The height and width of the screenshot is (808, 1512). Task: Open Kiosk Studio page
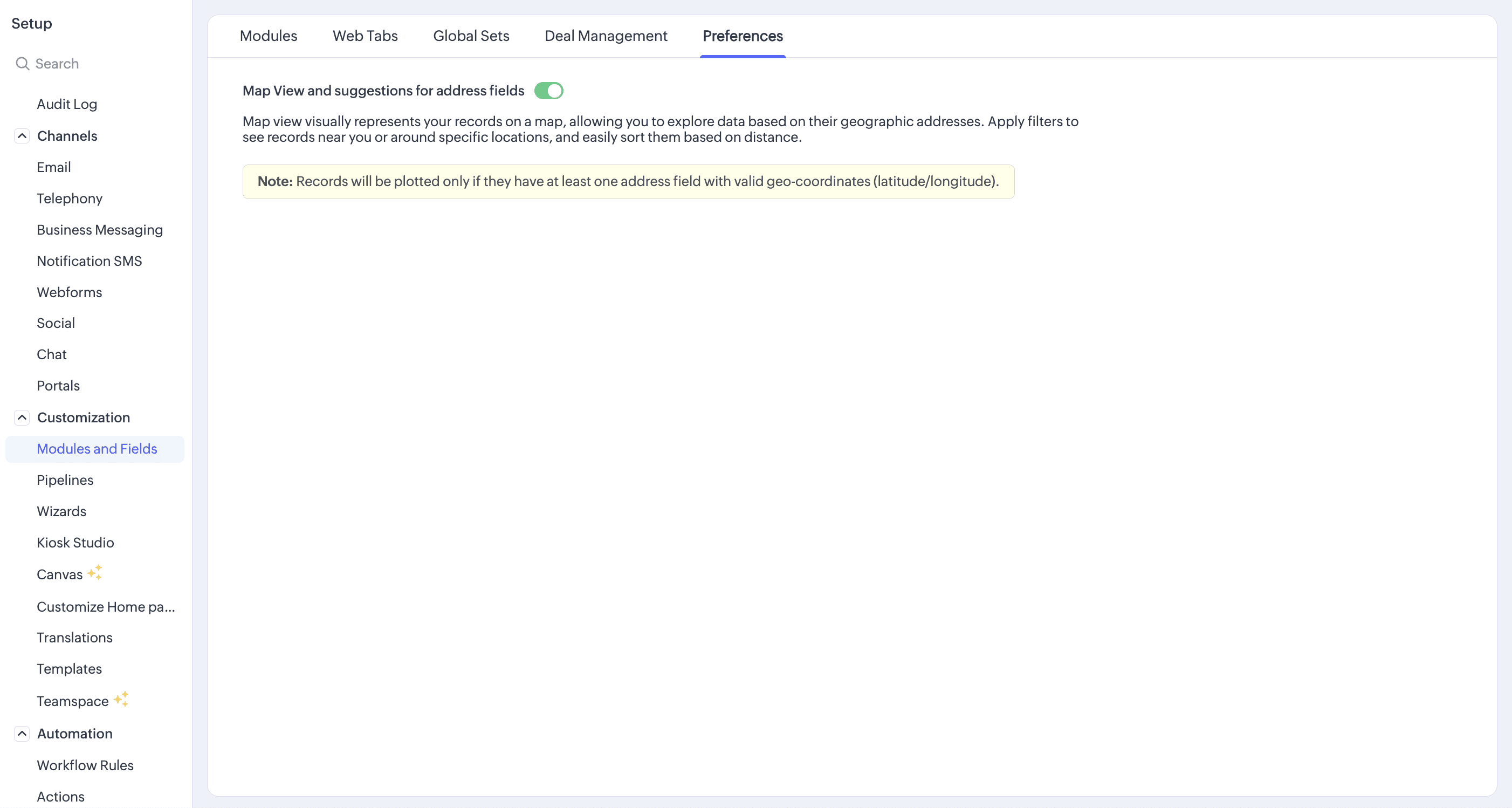75,543
